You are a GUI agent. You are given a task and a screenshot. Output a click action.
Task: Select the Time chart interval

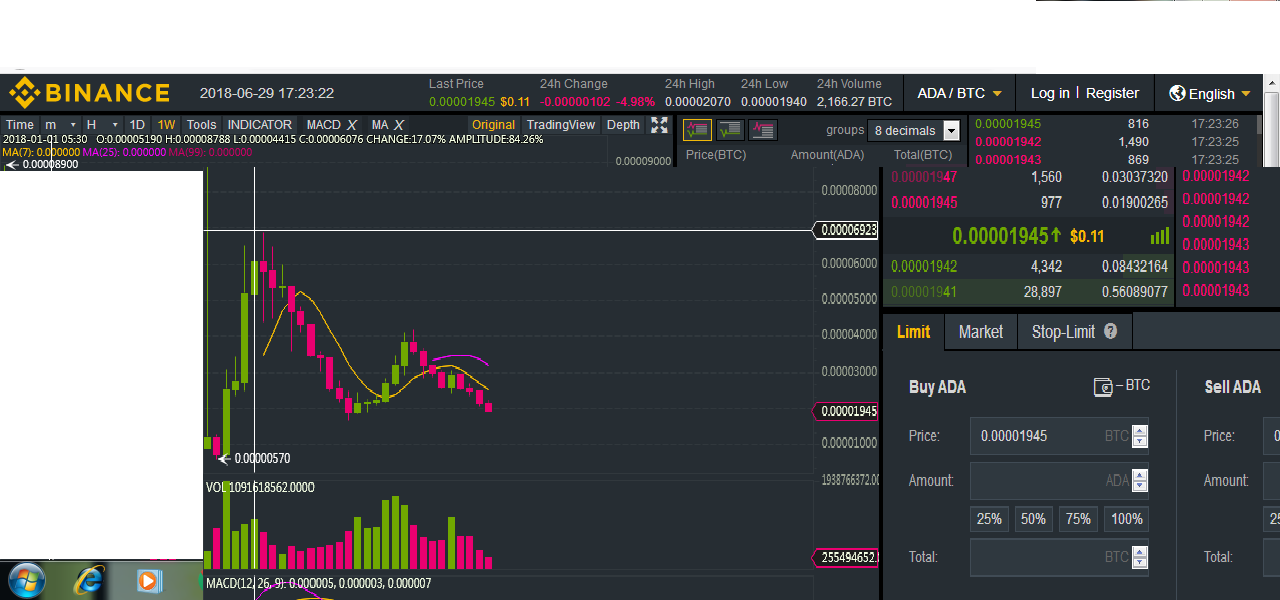click(20, 125)
